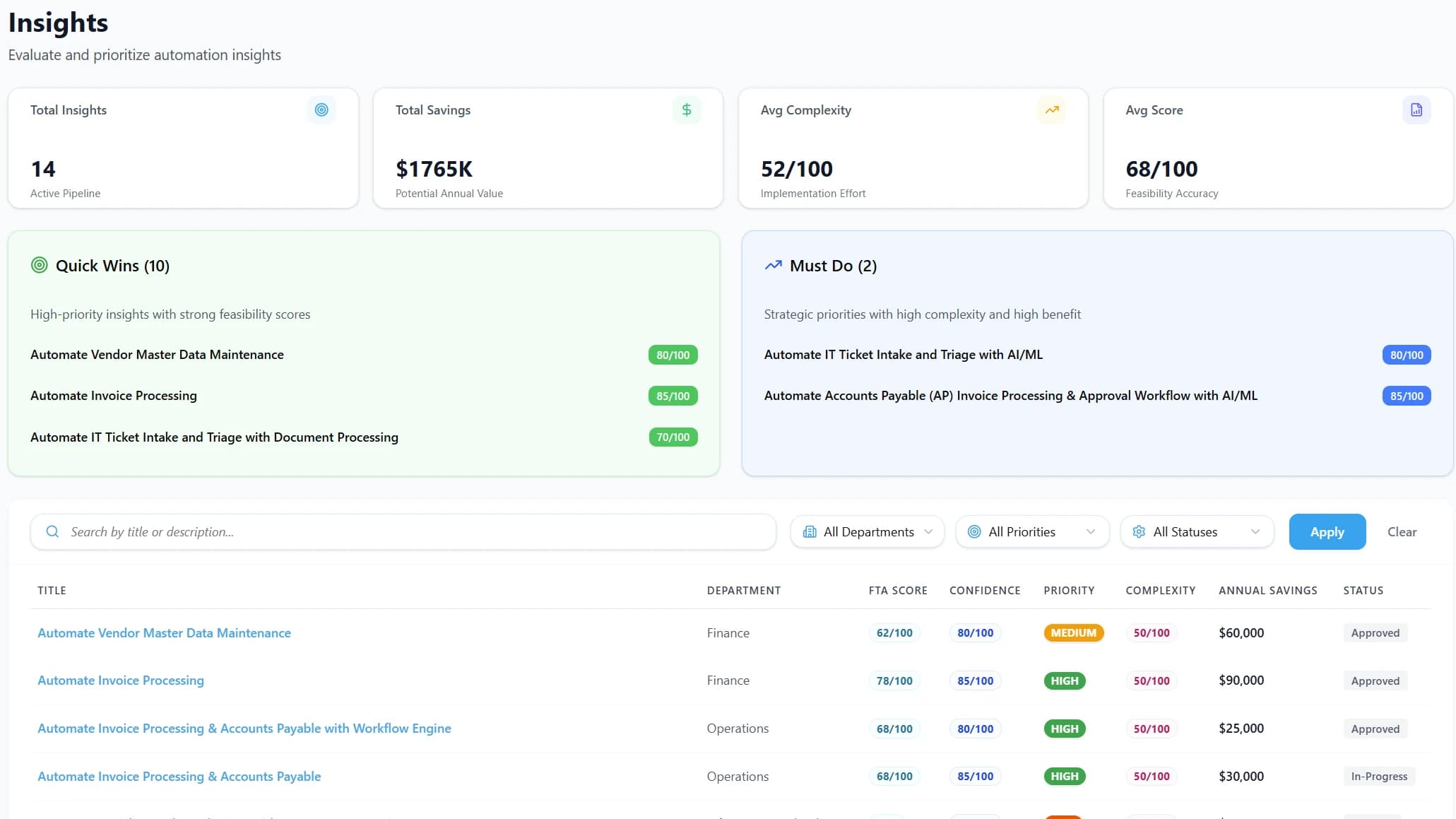Open the All Priorities dropdown
This screenshot has height=819, width=1456.
pyautogui.click(x=1032, y=531)
